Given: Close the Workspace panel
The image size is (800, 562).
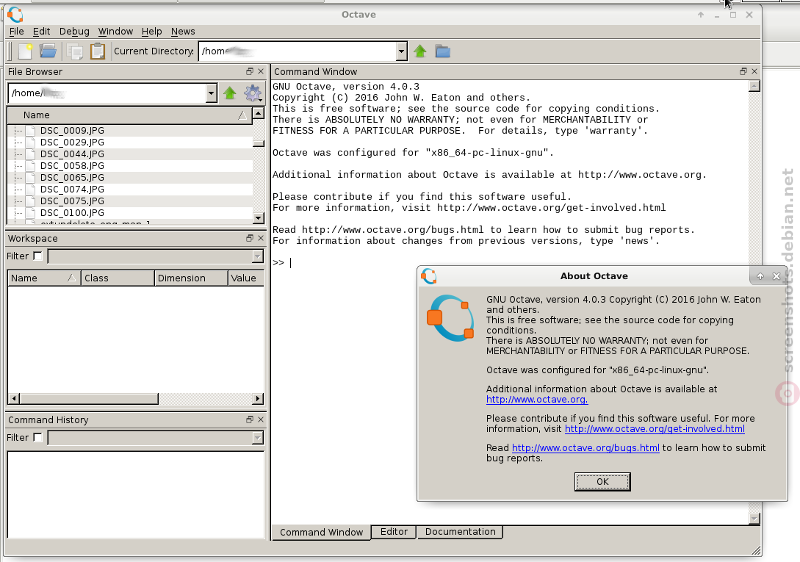Looking at the screenshot, I should pyautogui.click(x=261, y=238).
